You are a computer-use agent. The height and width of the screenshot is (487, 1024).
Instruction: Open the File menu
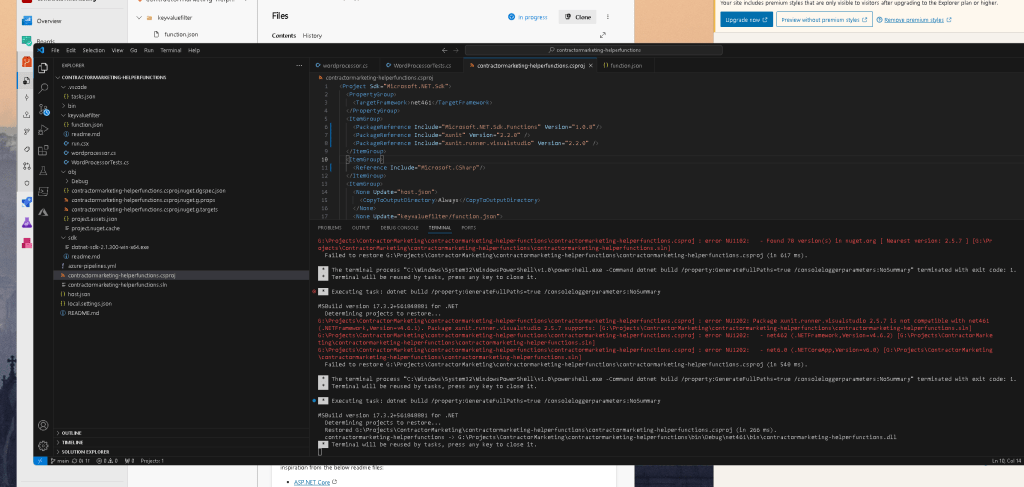pos(55,50)
